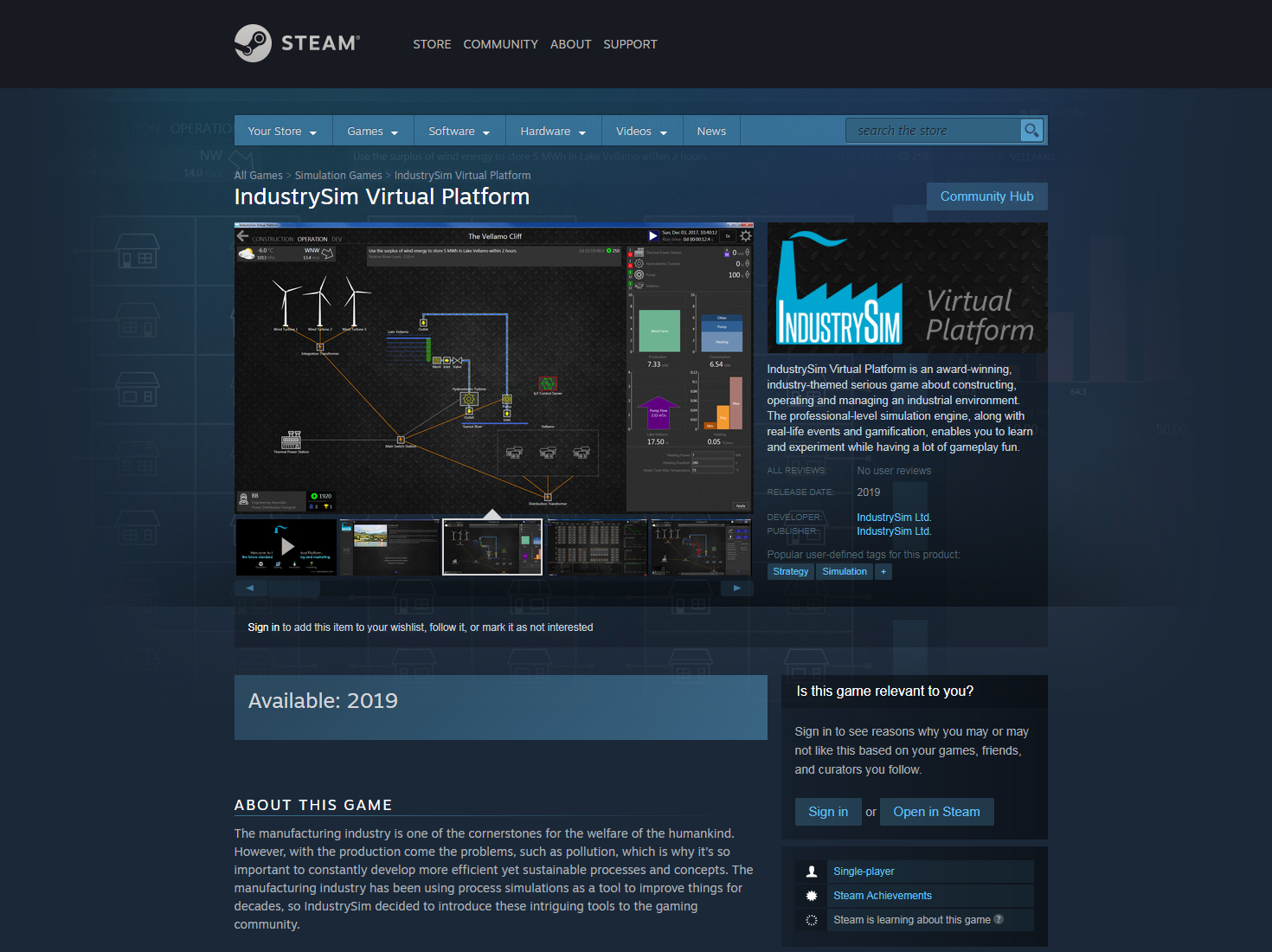Image resolution: width=1272 pixels, height=952 pixels.
Task: Open the Simulation Games breadcrumb link
Action: click(338, 175)
